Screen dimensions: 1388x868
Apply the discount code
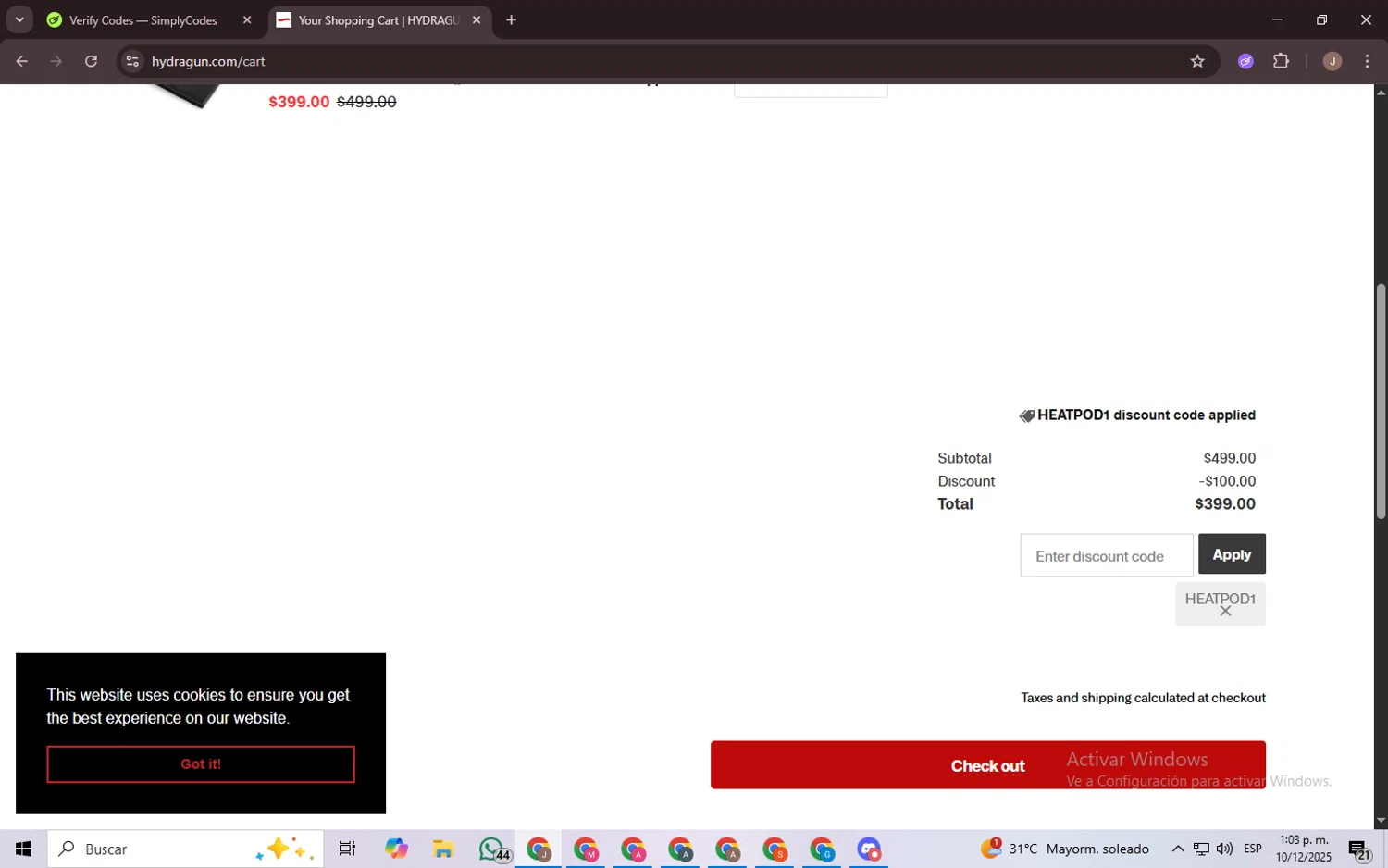pos(1232,554)
